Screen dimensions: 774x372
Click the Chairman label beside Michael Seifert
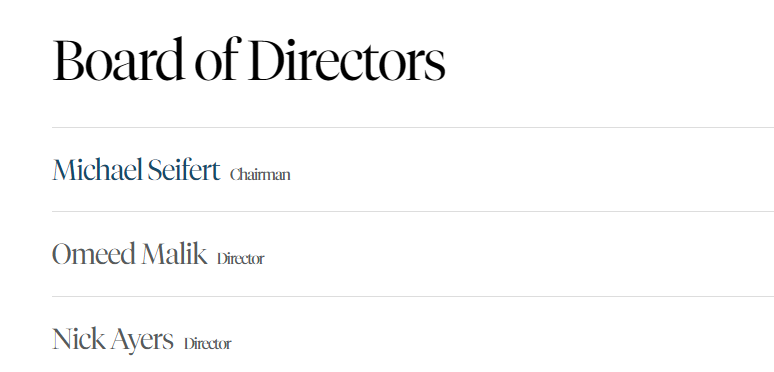click(260, 174)
